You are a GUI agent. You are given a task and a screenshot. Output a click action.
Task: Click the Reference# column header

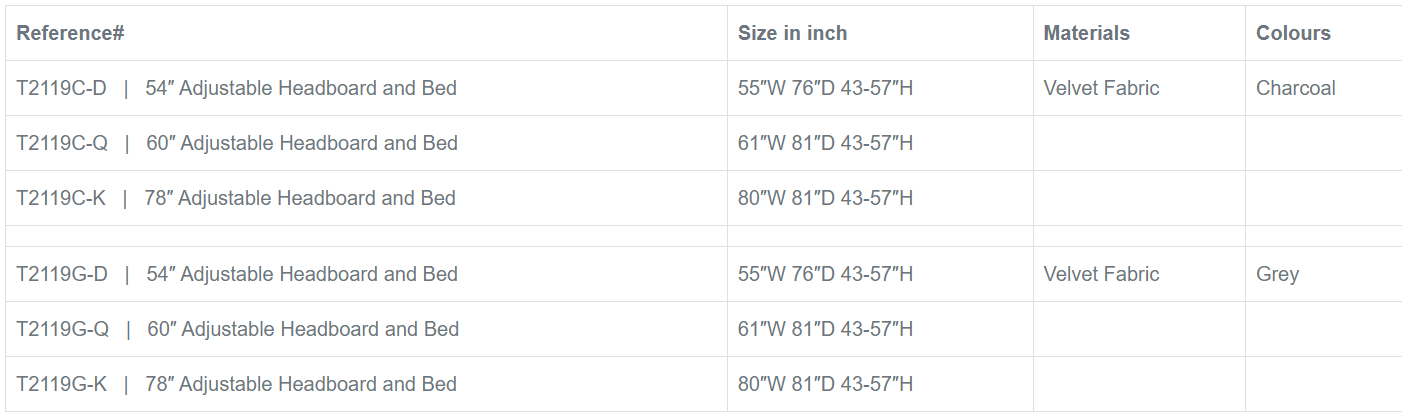(70, 33)
